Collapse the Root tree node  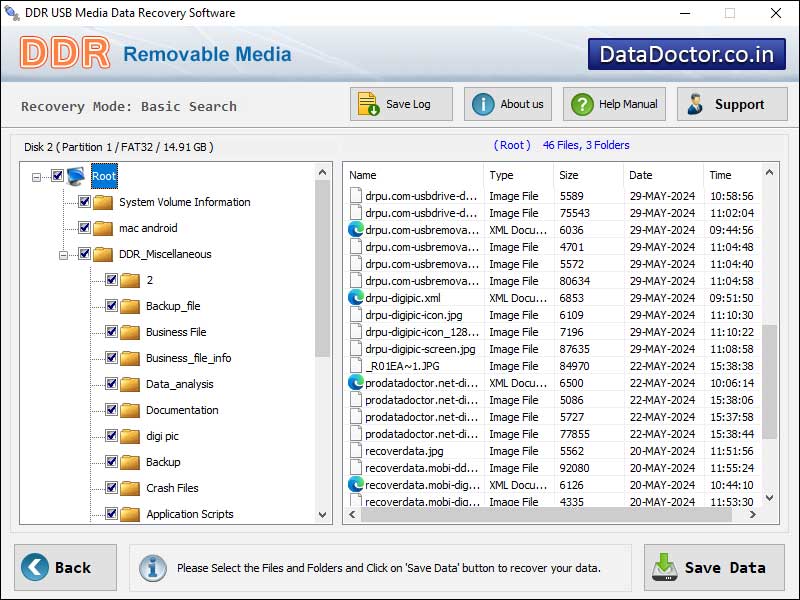pos(37,177)
